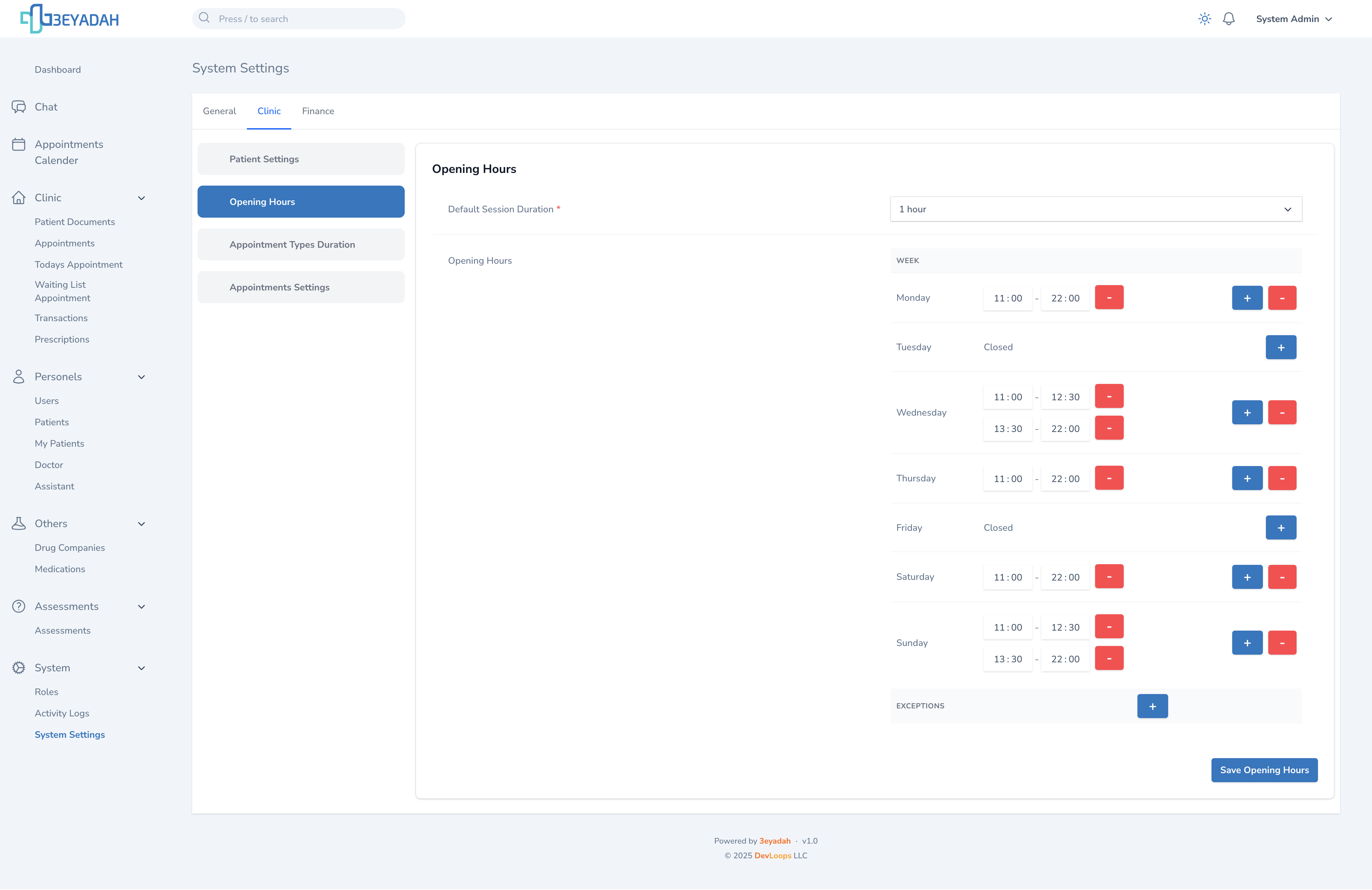Mark Monday as closed with right minus
The image size is (1372, 890).
1282,298
